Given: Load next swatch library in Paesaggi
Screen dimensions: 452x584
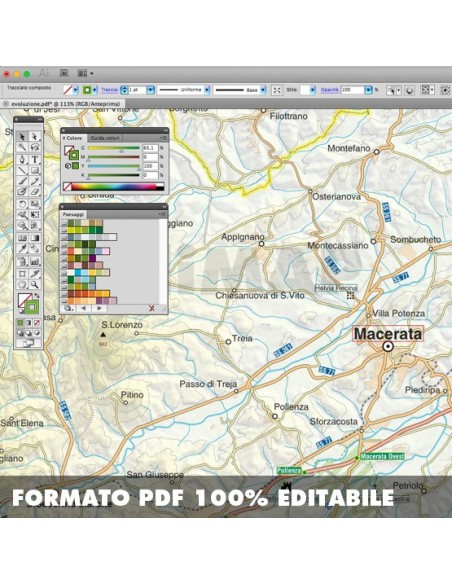Looking at the screenshot, I should tap(99, 308).
